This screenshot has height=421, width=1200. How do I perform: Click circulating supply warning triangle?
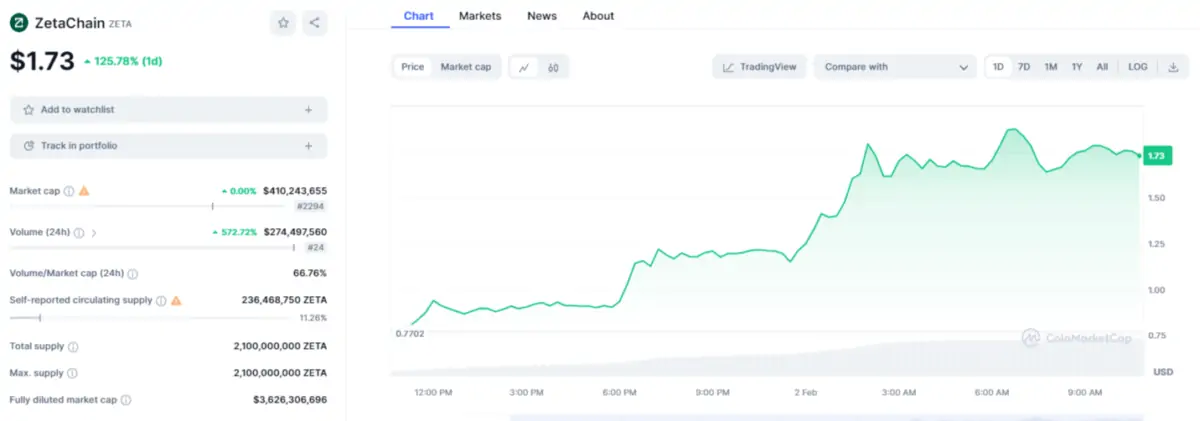coord(176,299)
